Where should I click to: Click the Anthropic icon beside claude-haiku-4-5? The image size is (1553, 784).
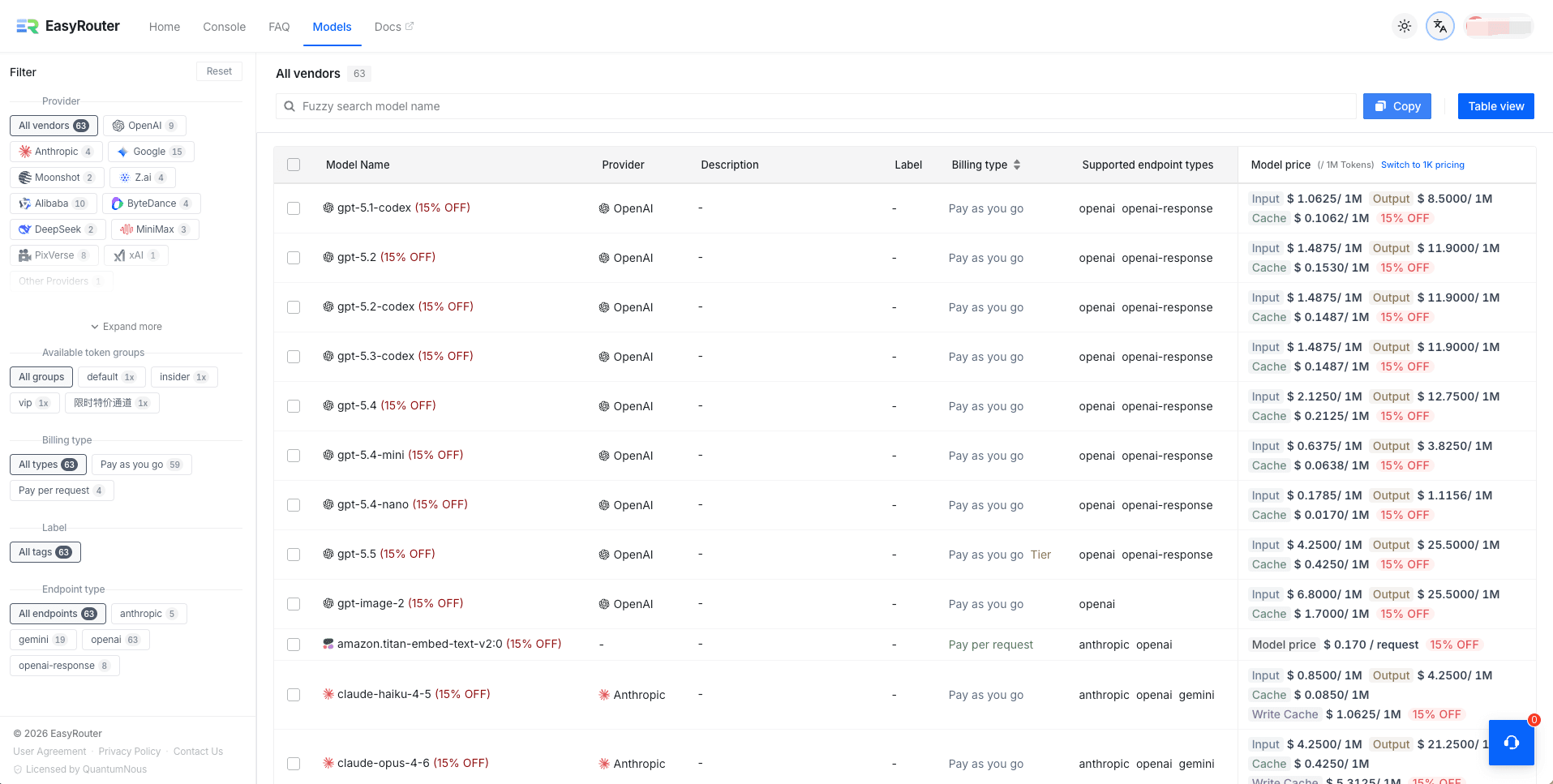[x=328, y=694]
